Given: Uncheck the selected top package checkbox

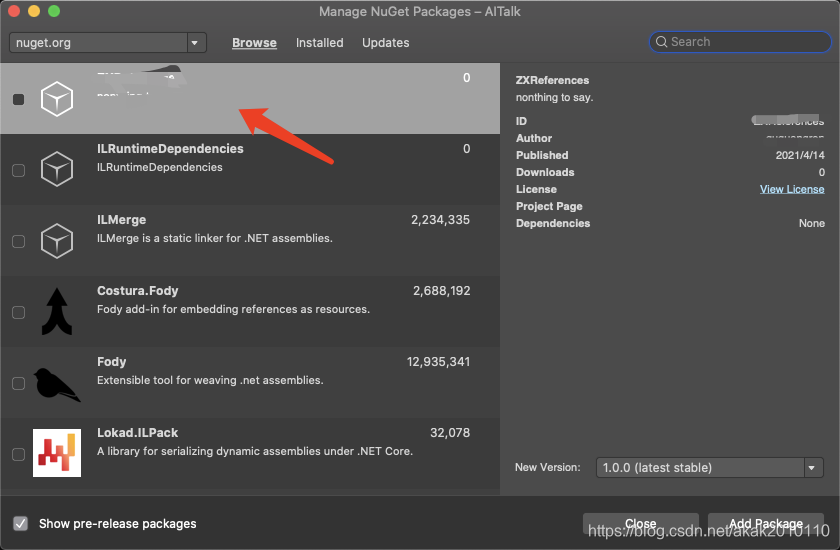Looking at the screenshot, I should point(19,99).
